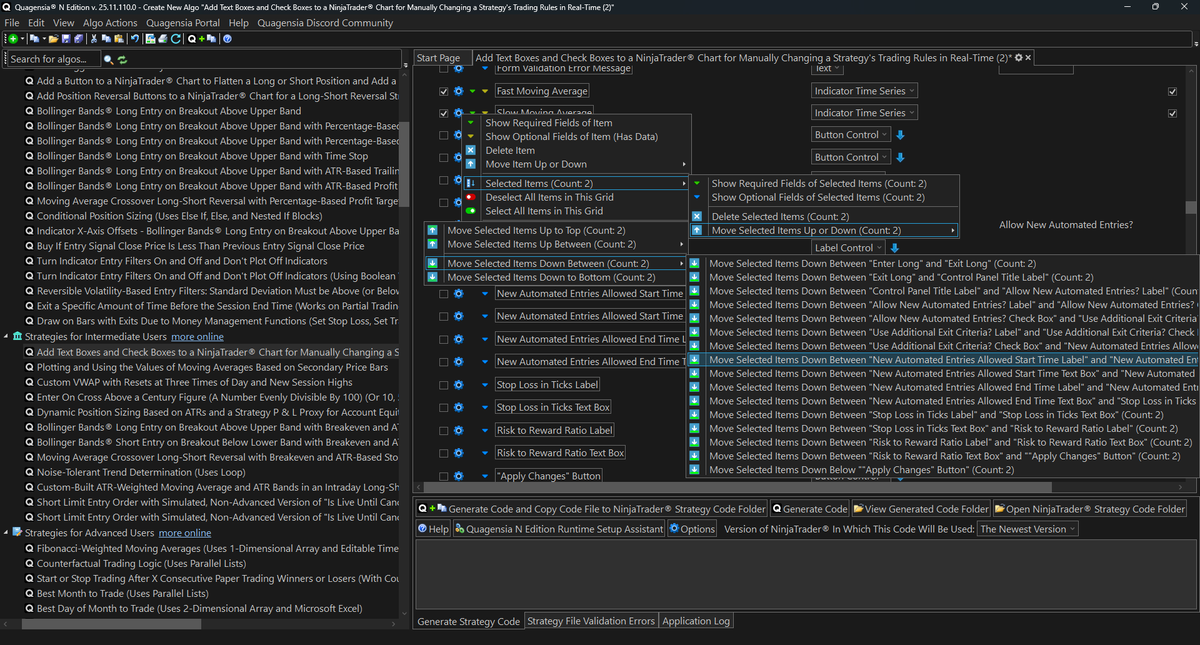1200x645 pixels.
Task: Toggle the Slow Moving Average row checkbox
Action: coord(444,113)
